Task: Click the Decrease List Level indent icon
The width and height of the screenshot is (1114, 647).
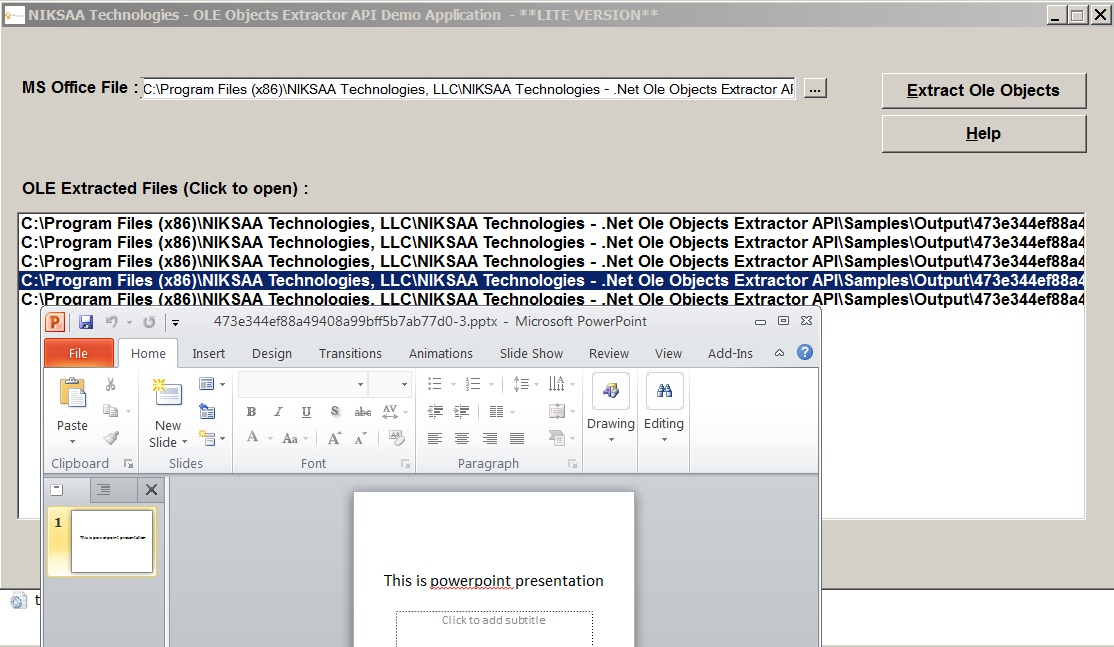Action: [435, 411]
